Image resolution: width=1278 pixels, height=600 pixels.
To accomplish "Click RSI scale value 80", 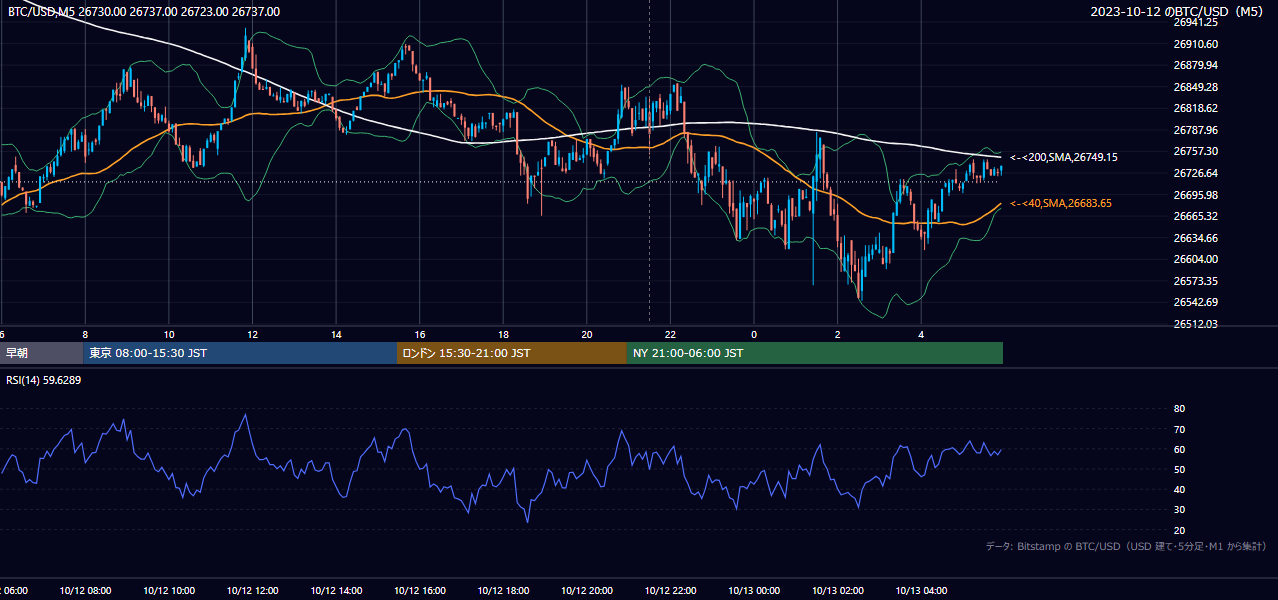I will pyautogui.click(x=1179, y=409).
